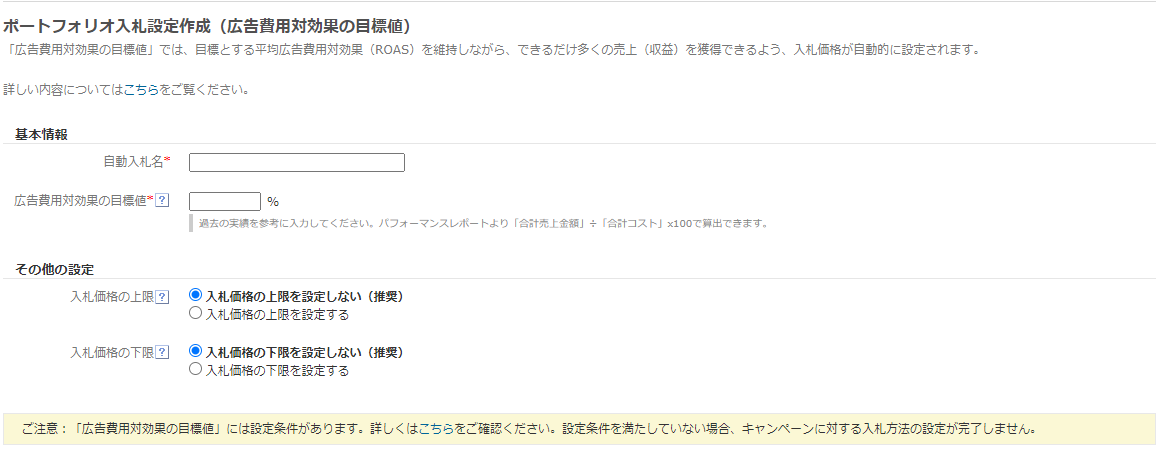1161x469 pixels.
Task: Open こちら link after 詳しい内容については
Action: pyautogui.click(x=141, y=90)
